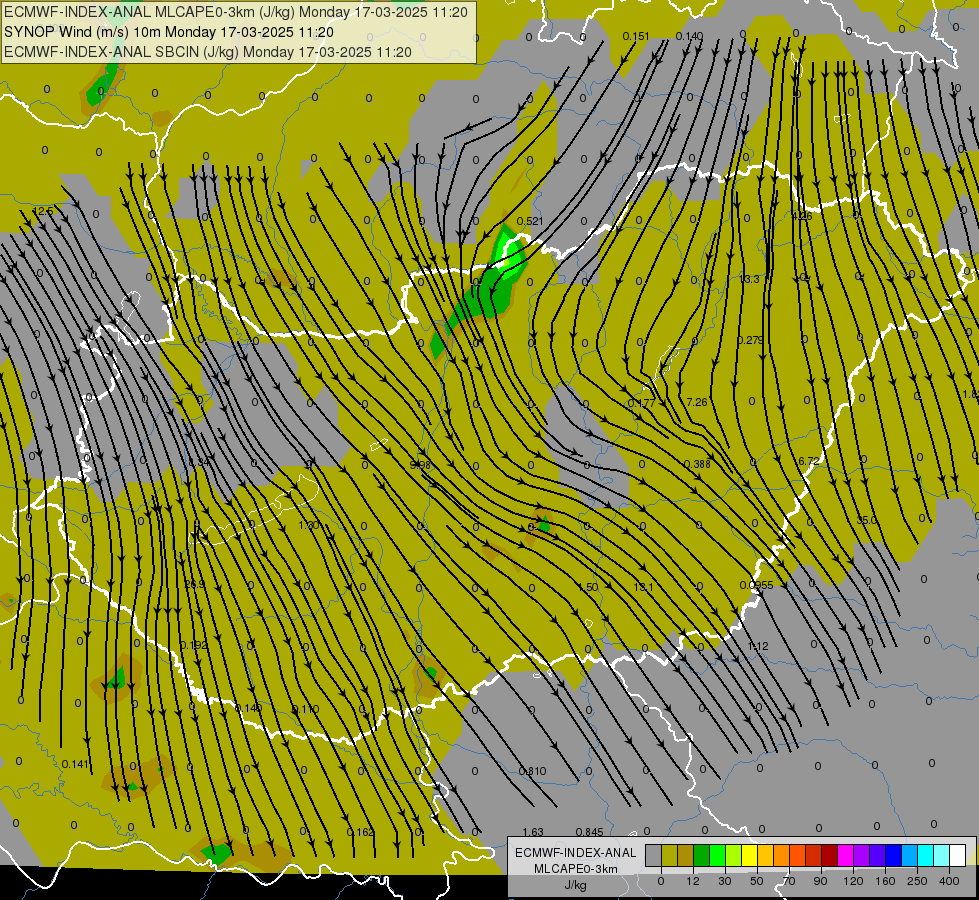Click the J/kg unit label in legend
This screenshot has width=979, height=900.
(x=576, y=885)
